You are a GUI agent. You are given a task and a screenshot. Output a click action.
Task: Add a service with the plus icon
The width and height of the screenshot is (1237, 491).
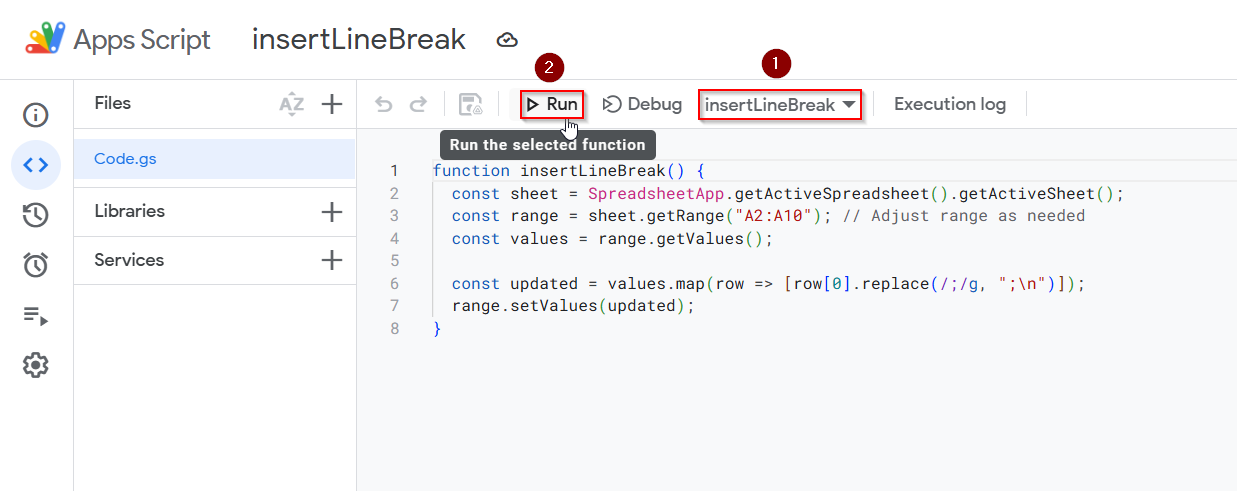pos(332,260)
